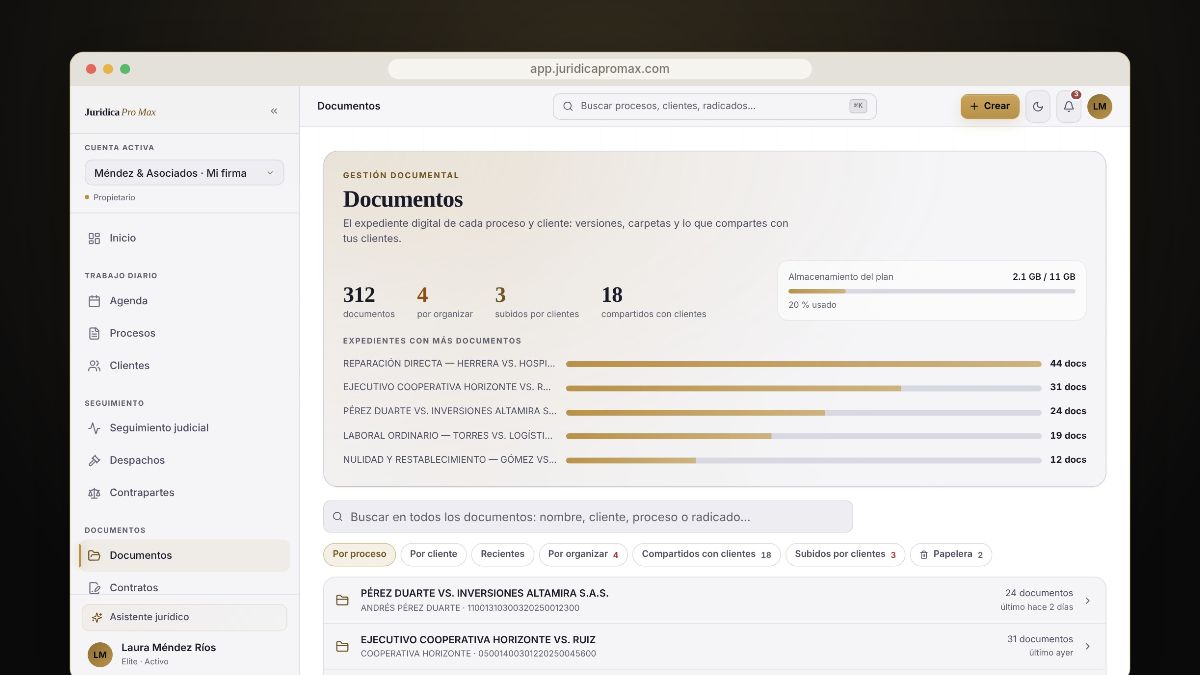Switch to Recientes tab

(x=503, y=554)
